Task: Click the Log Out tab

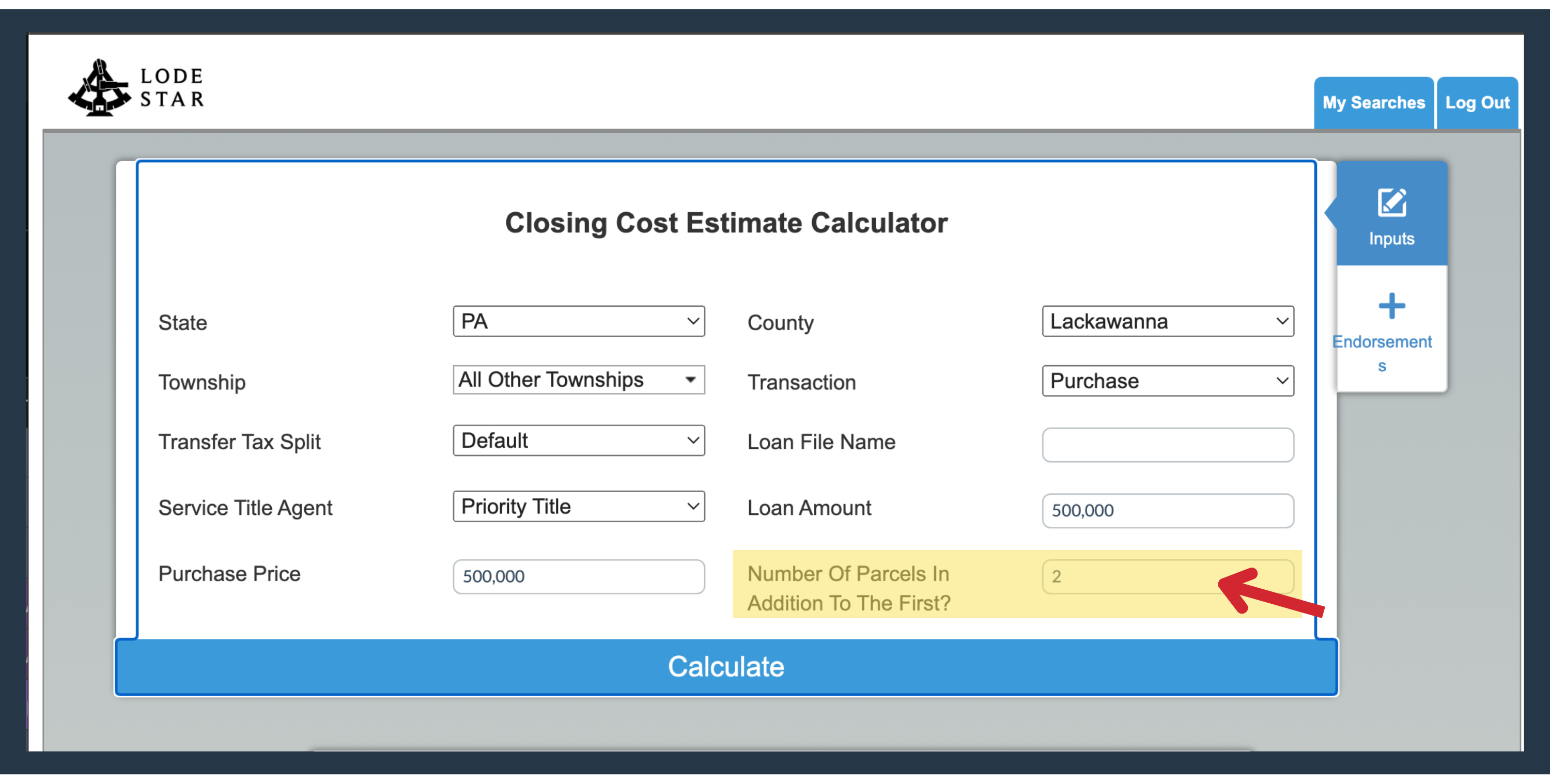Action: click(1477, 103)
